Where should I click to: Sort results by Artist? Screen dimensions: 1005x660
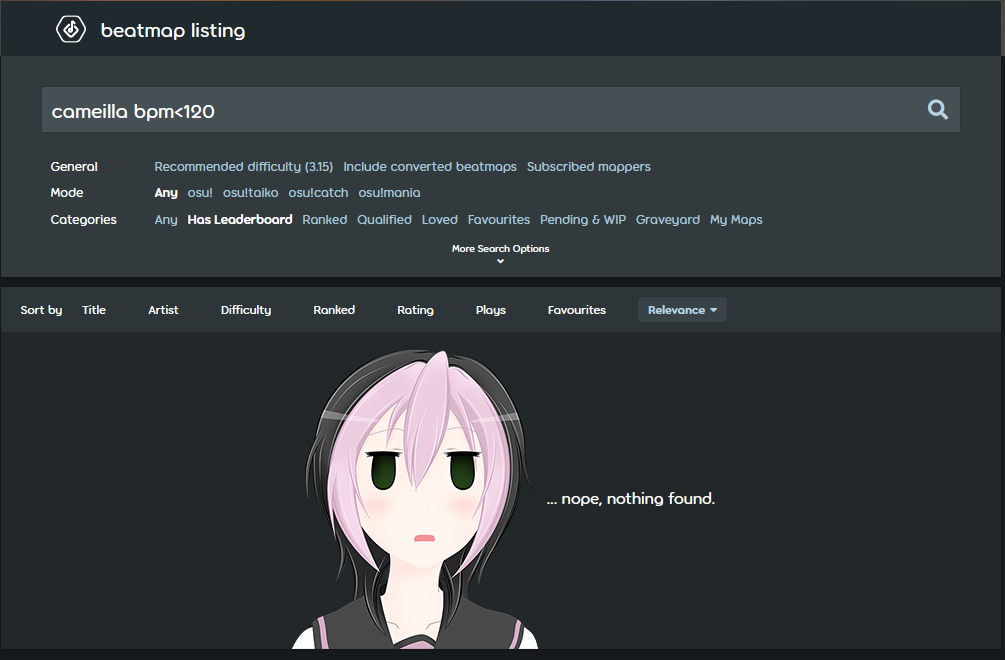tap(163, 310)
